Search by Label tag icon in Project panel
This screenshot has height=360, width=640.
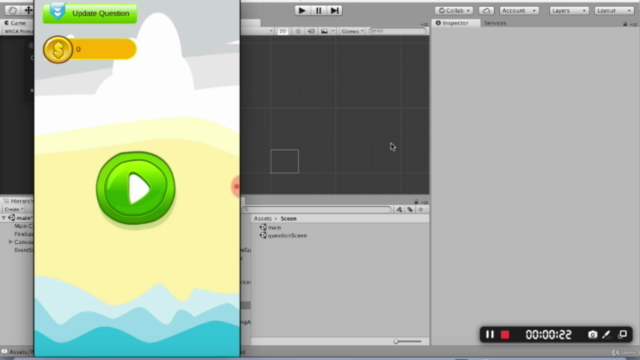[x=410, y=209]
